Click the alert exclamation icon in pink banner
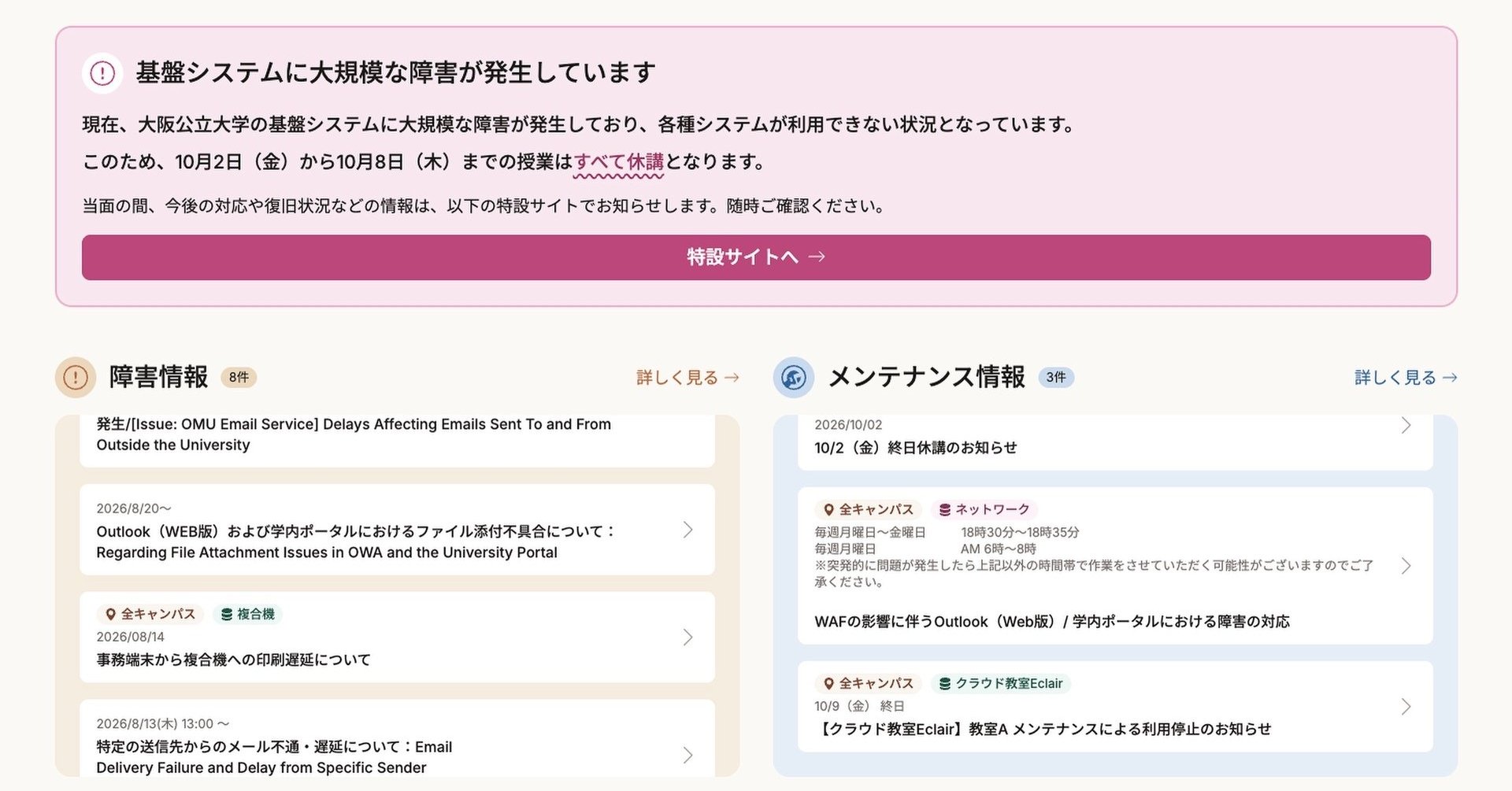This screenshot has height=791, width=1512. [102, 73]
